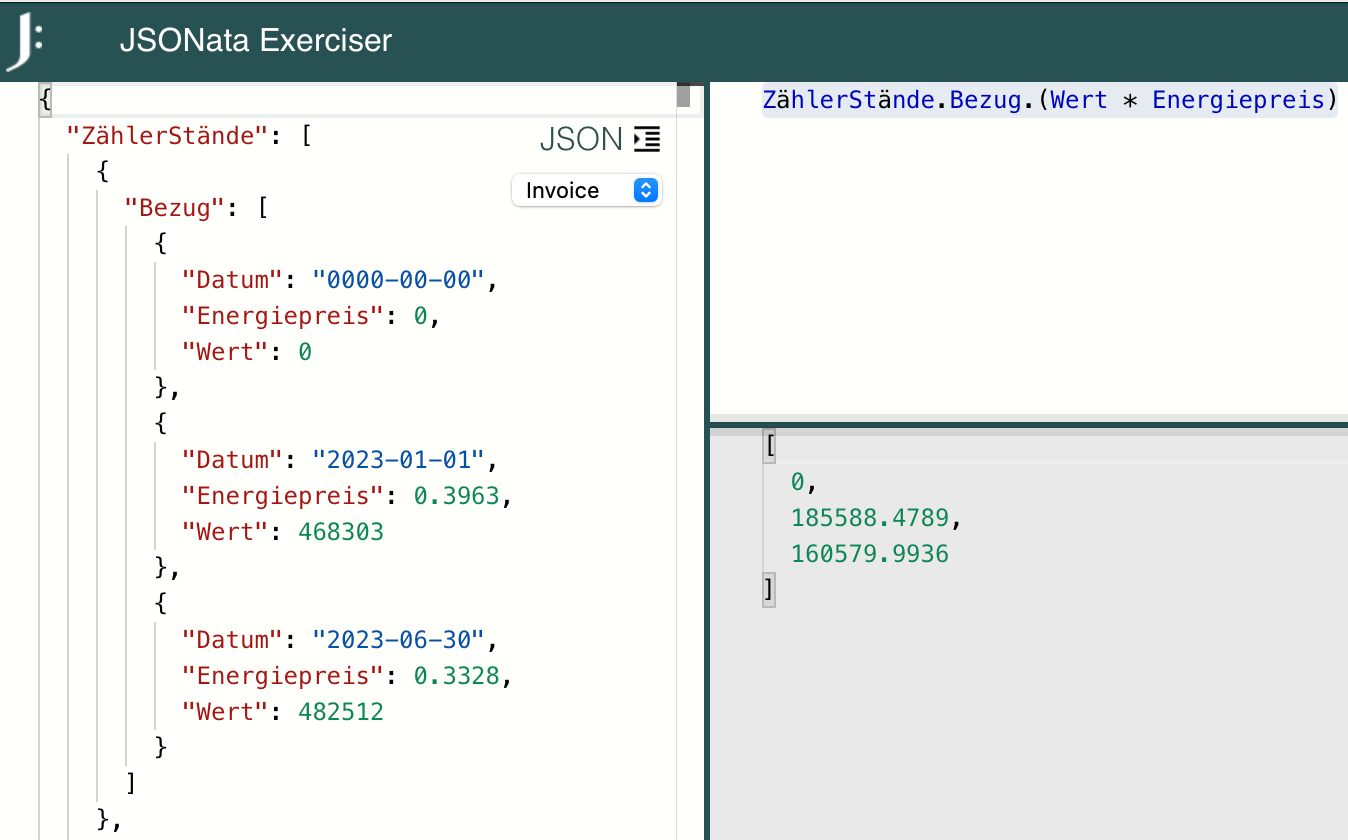Click the Energiepreis value 0.3963

(x=457, y=495)
